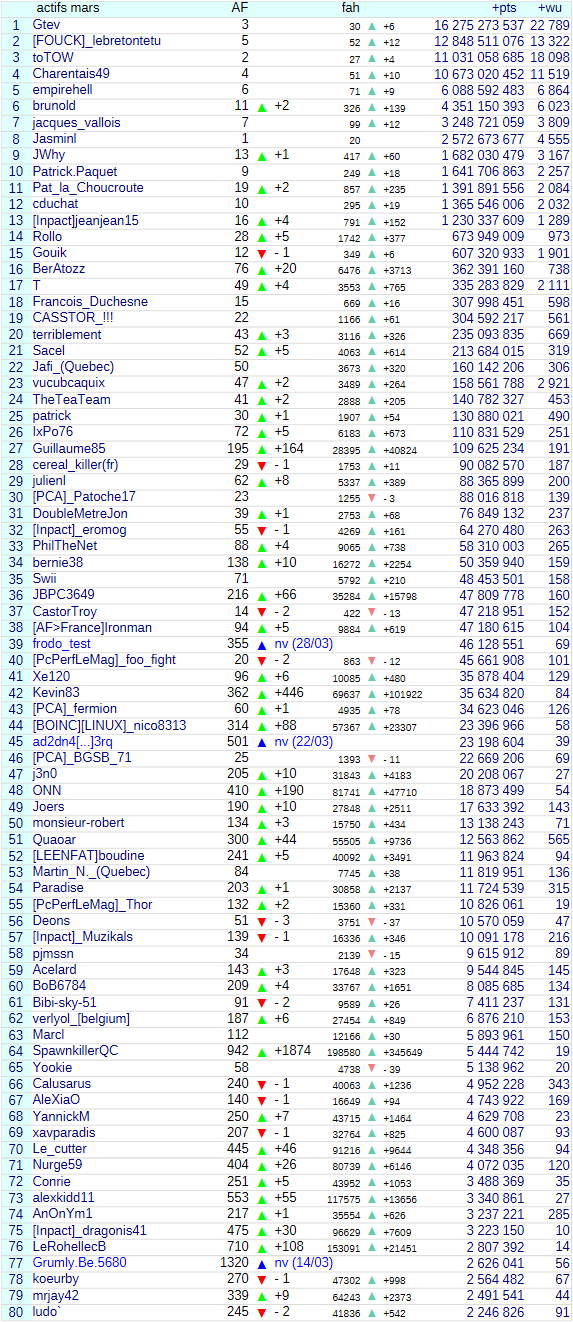Click the blue triangle next to nv (28/03)

coord(262,644)
